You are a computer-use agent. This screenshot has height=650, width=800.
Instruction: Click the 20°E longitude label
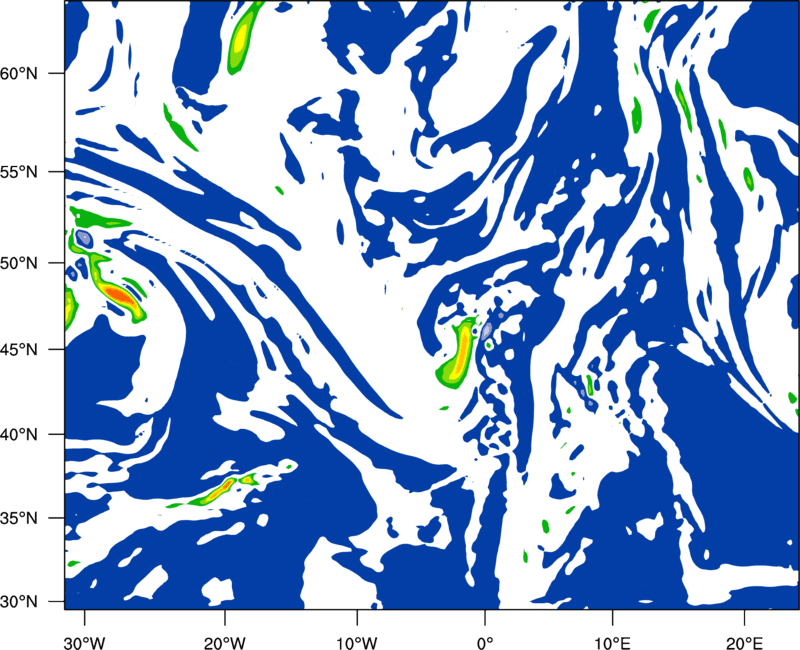point(744,643)
